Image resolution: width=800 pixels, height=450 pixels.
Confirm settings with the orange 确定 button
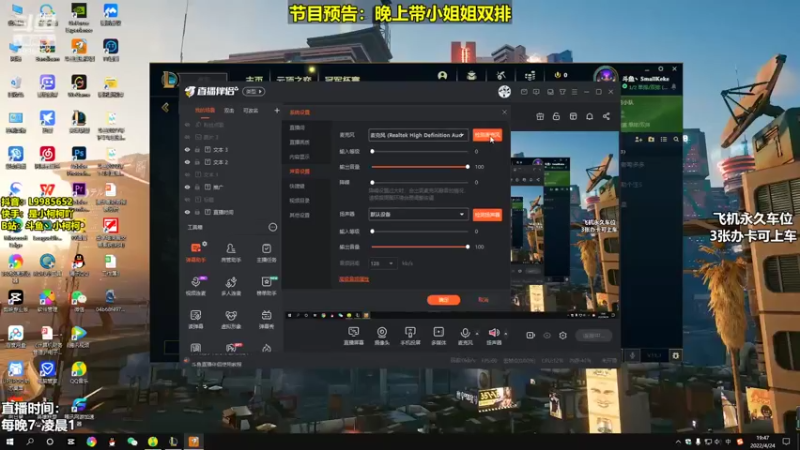coord(443,300)
